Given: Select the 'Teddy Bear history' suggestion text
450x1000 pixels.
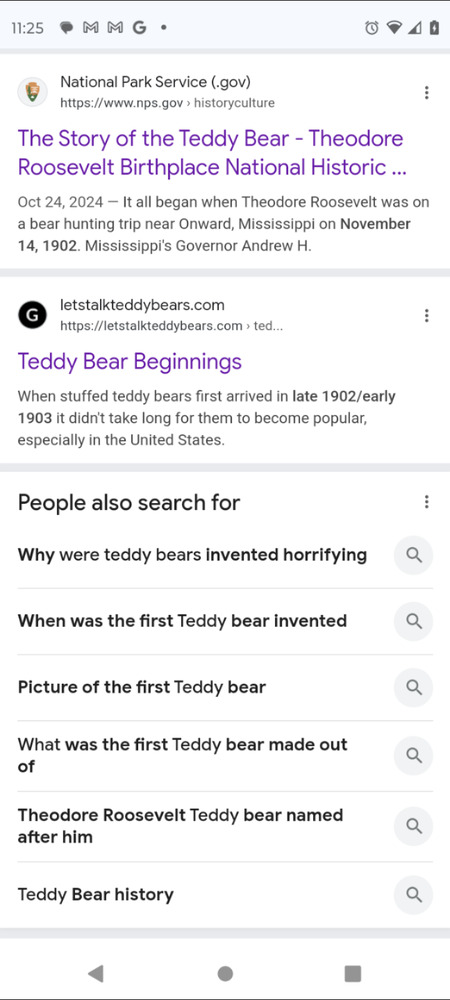Looking at the screenshot, I should (x=96, y=895).
